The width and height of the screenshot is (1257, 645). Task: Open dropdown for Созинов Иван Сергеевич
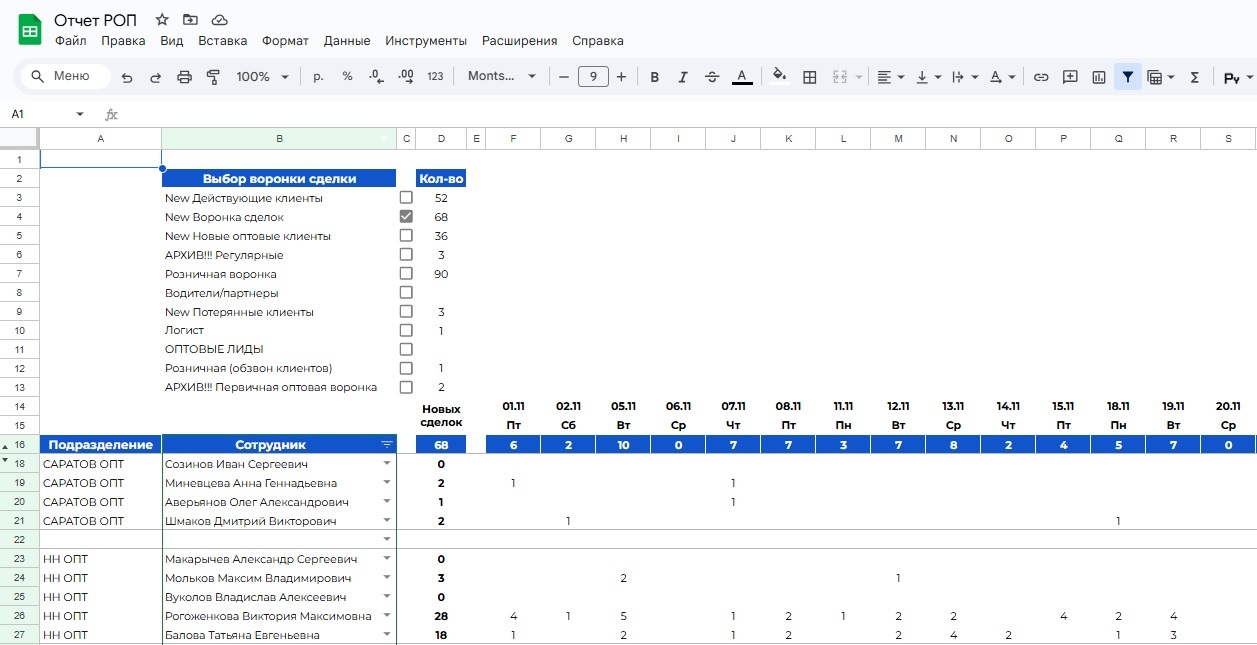click(x=387, y=464)
